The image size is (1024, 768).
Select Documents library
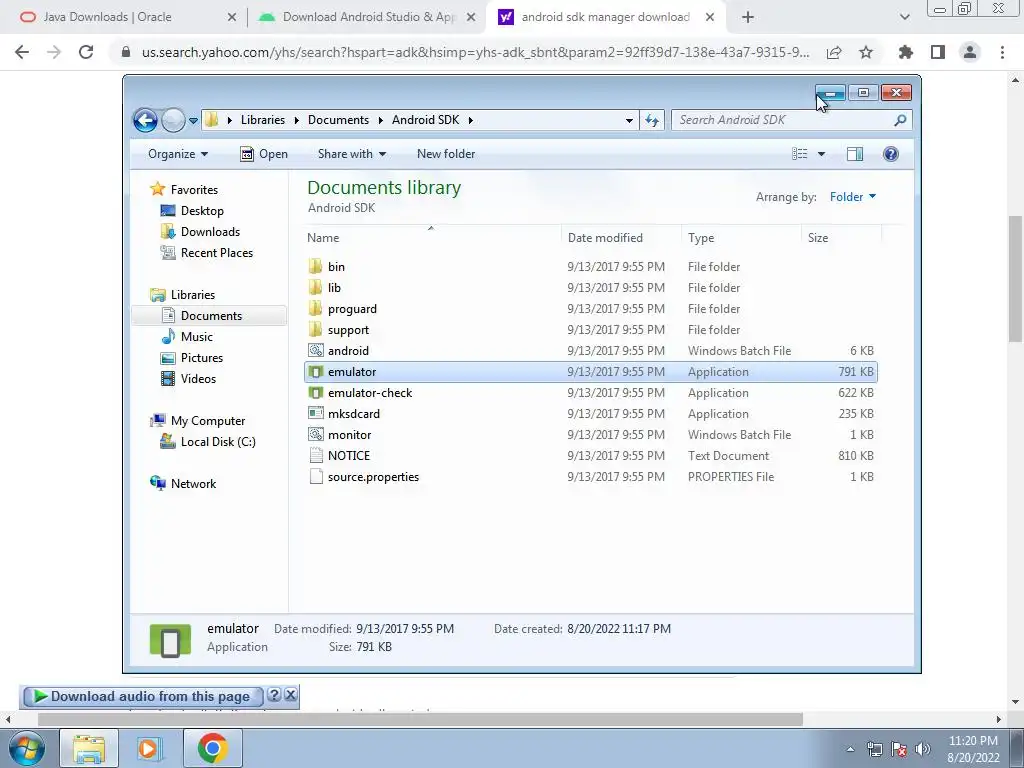[211, 315]
